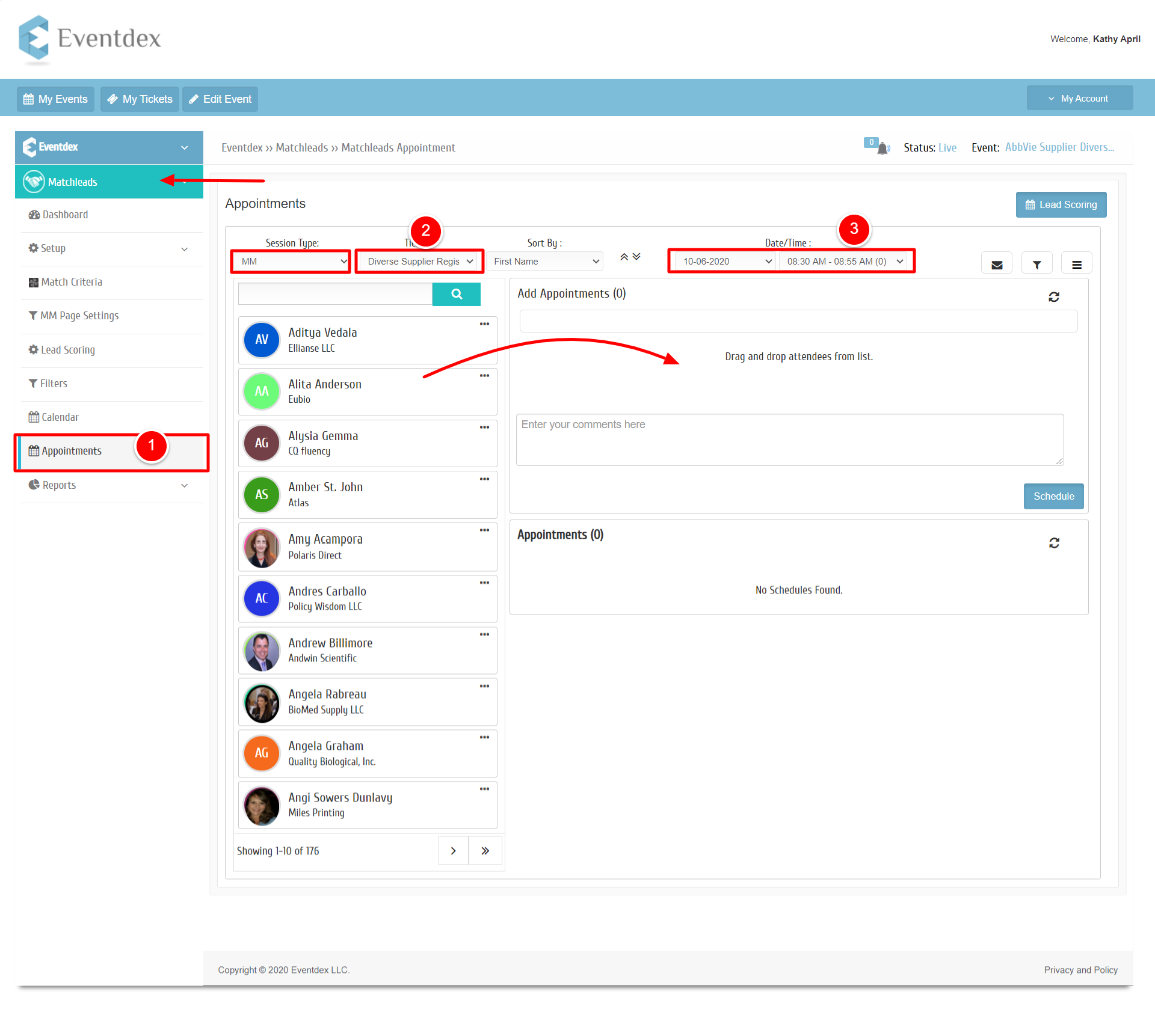This screenshot has height=1036, width=1155.
Task: Go to next page of attendees
Action: click(x=454, y=851)
